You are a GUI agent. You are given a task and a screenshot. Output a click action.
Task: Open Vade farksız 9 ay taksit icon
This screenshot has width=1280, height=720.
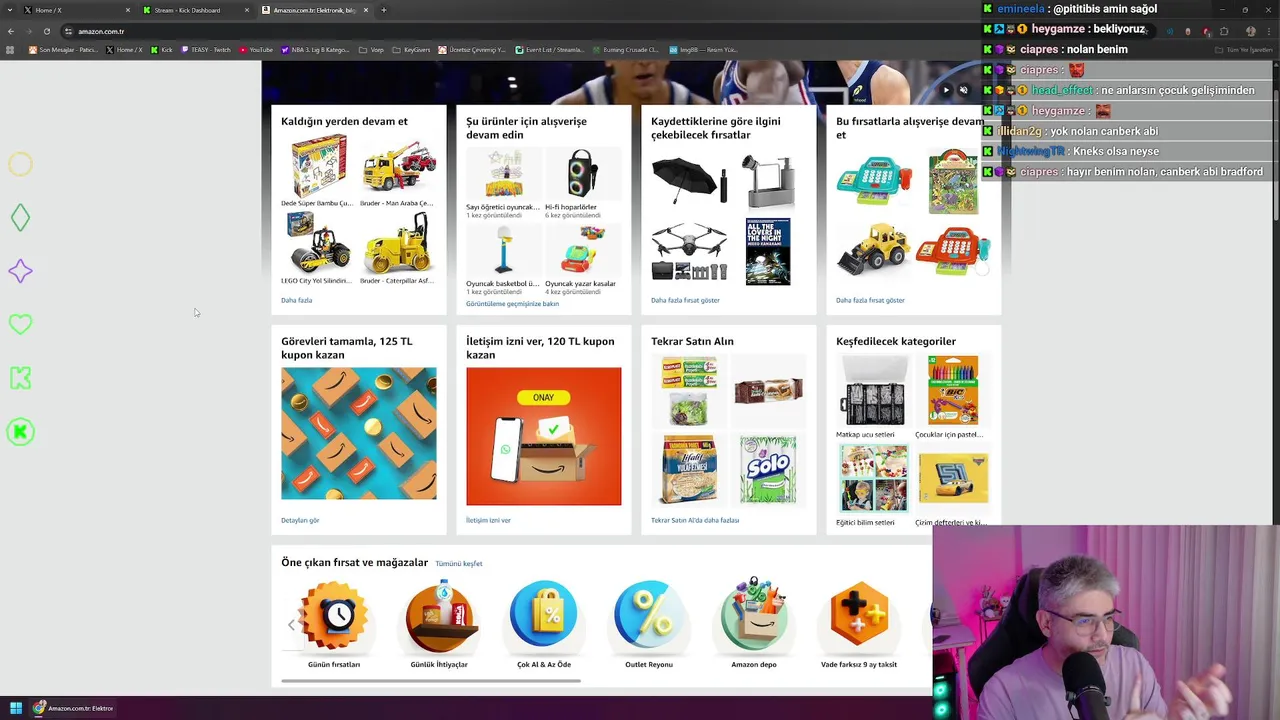point(859,616)
